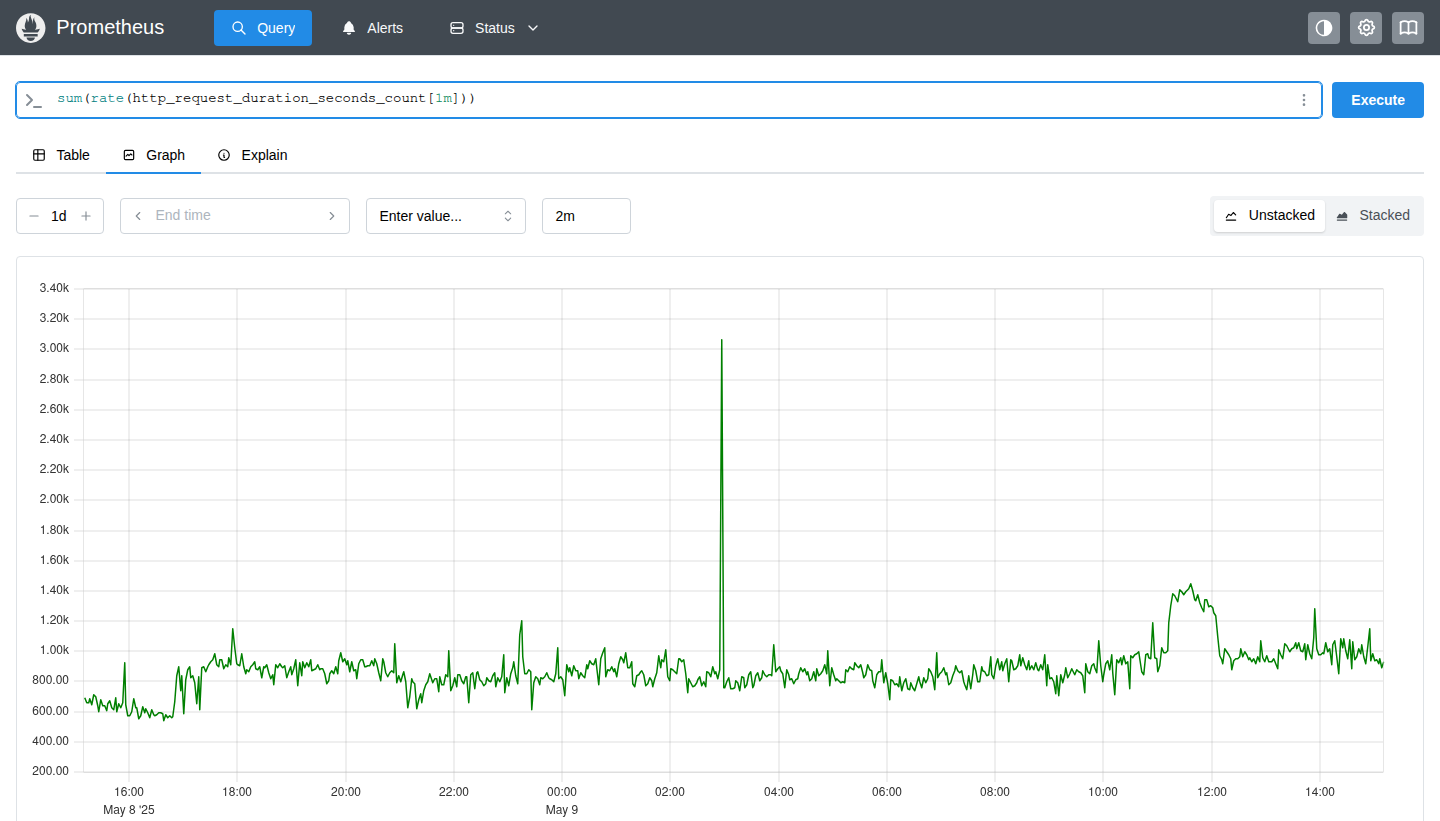Click the PromQL expression input field

coord(668,100)
